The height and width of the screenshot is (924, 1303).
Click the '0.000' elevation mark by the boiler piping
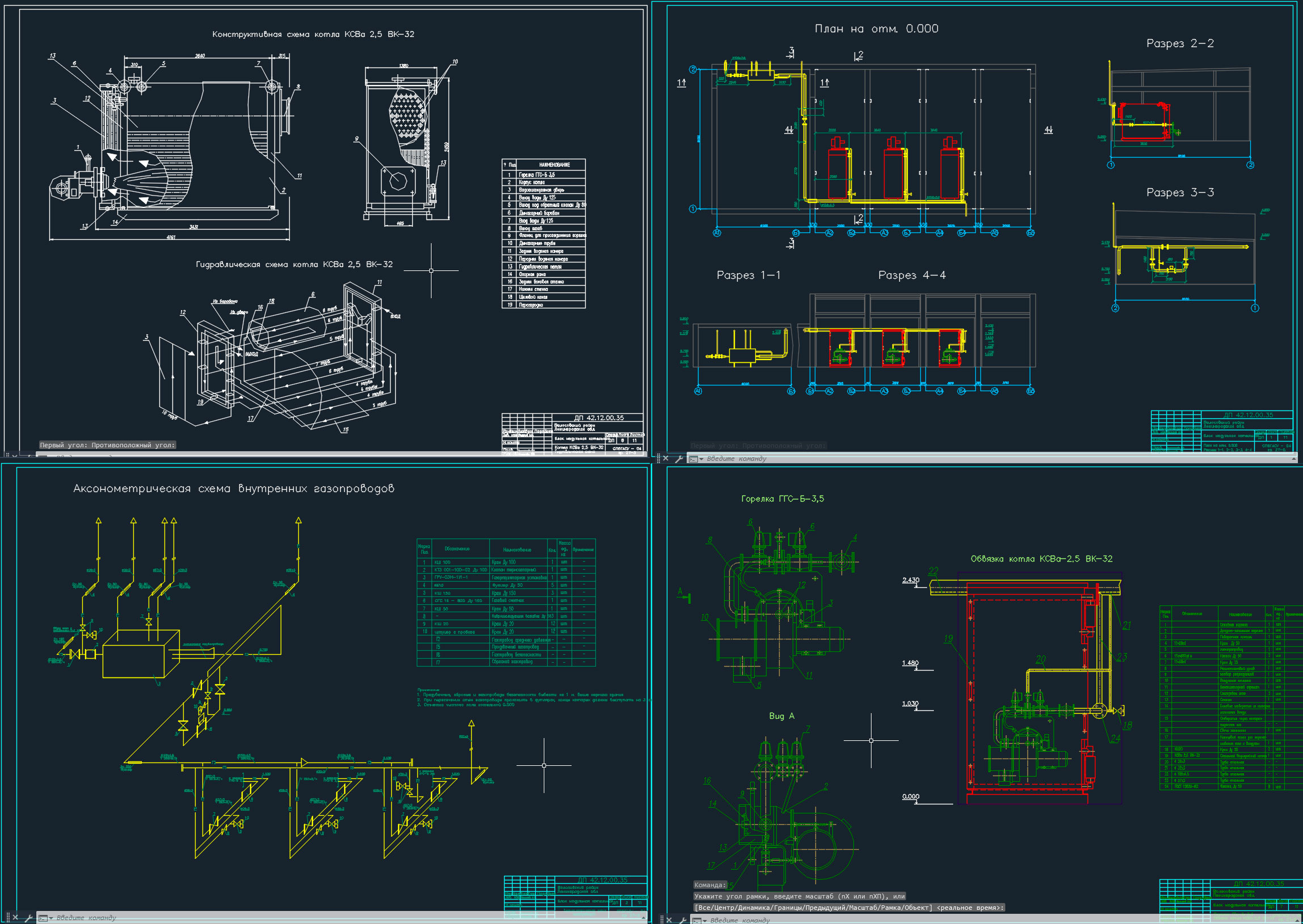[x=911, y=796]
